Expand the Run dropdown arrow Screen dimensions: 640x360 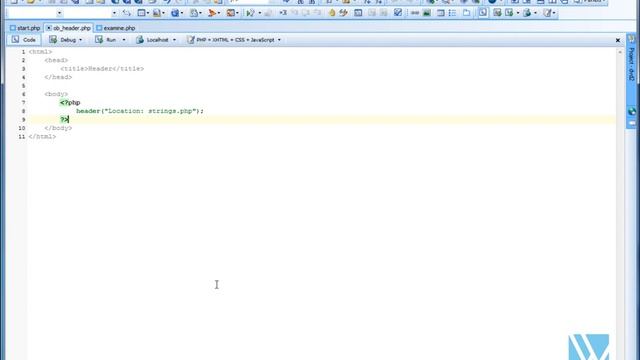[124, 40]
